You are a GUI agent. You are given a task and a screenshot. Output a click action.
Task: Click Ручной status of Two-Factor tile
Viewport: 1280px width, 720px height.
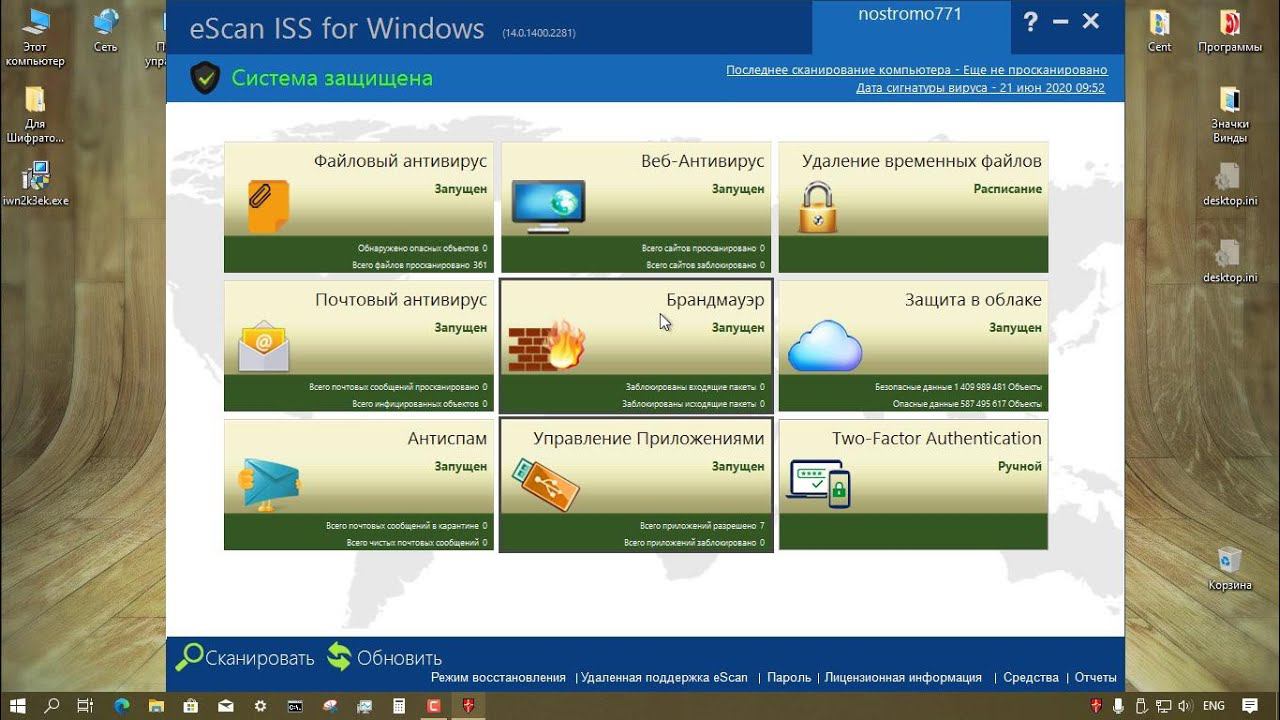tap(1020, 467)
